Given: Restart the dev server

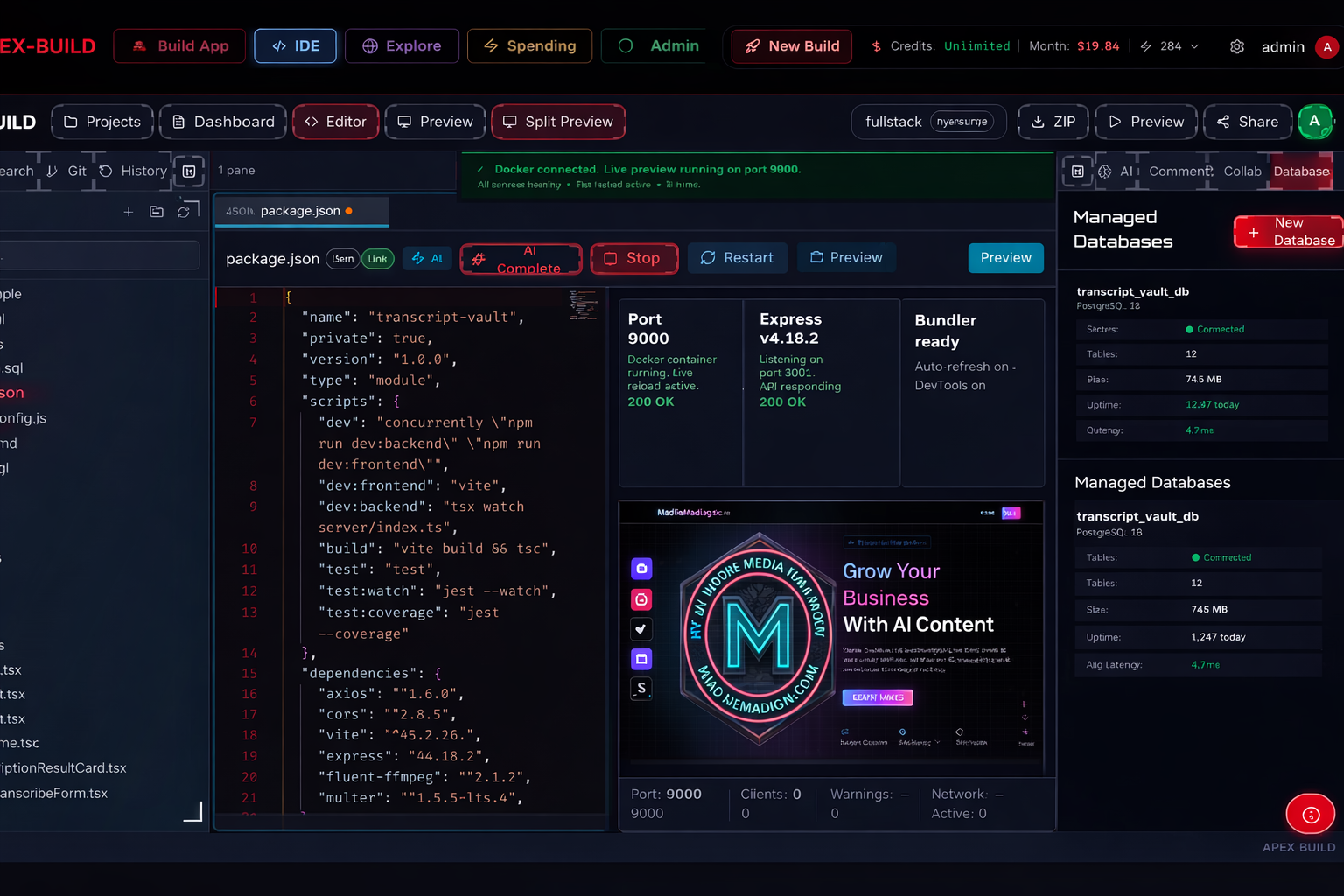Looking at the screenshot, I should pos(738,258).
